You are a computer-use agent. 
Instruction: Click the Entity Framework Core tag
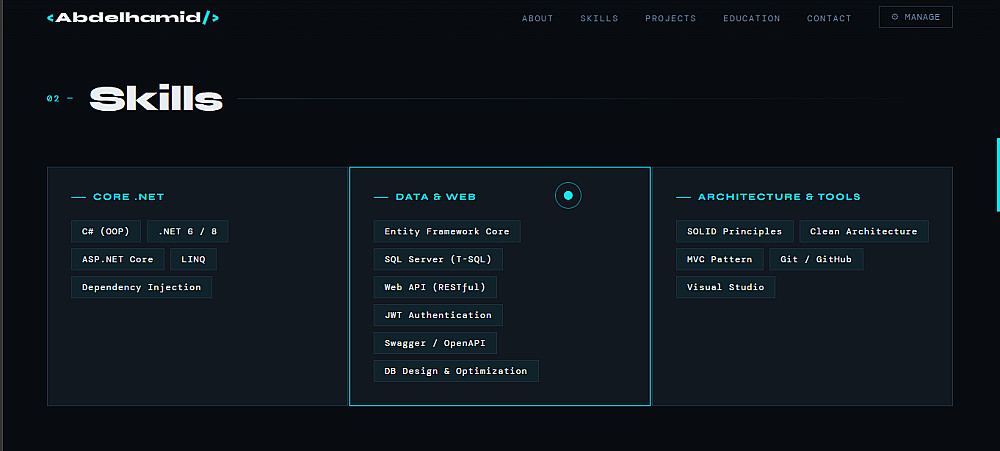coord(447,231)
